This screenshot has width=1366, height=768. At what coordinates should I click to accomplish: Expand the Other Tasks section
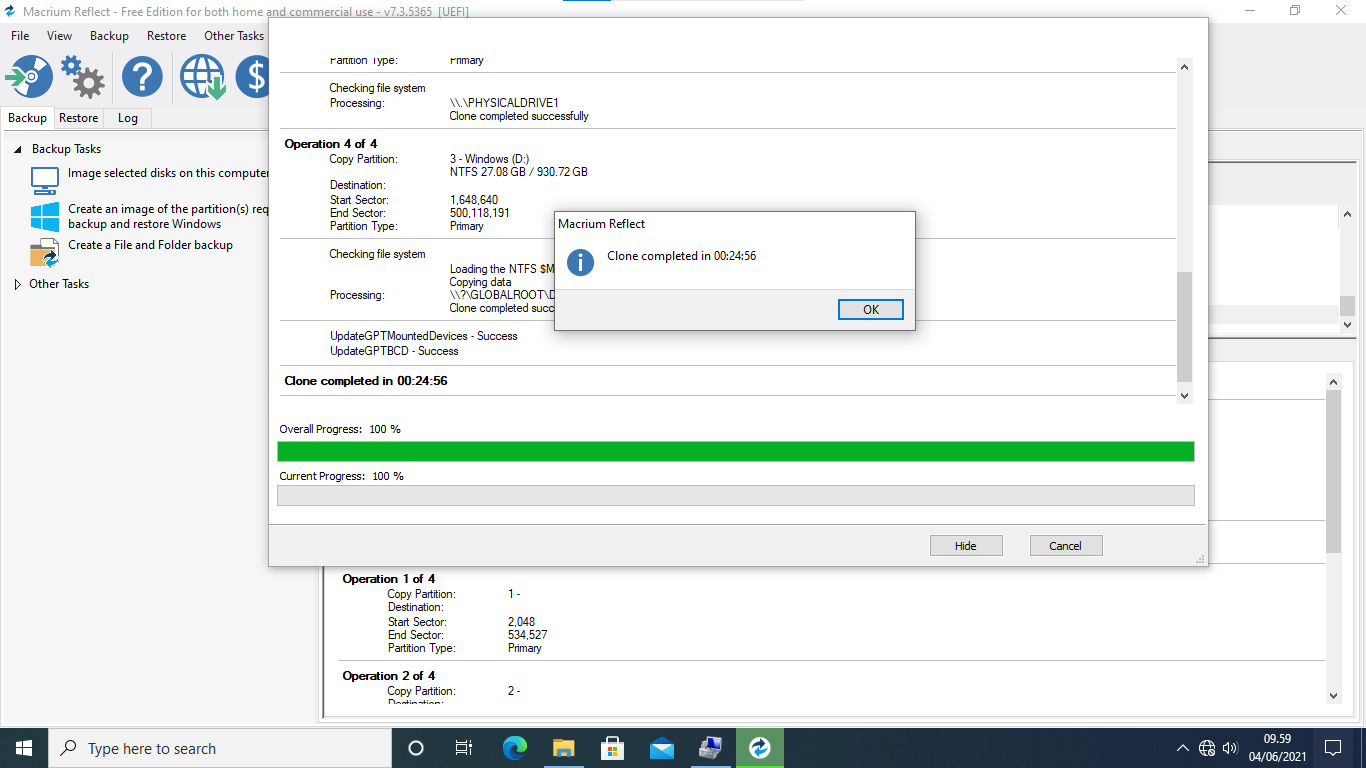click(18, 284)
